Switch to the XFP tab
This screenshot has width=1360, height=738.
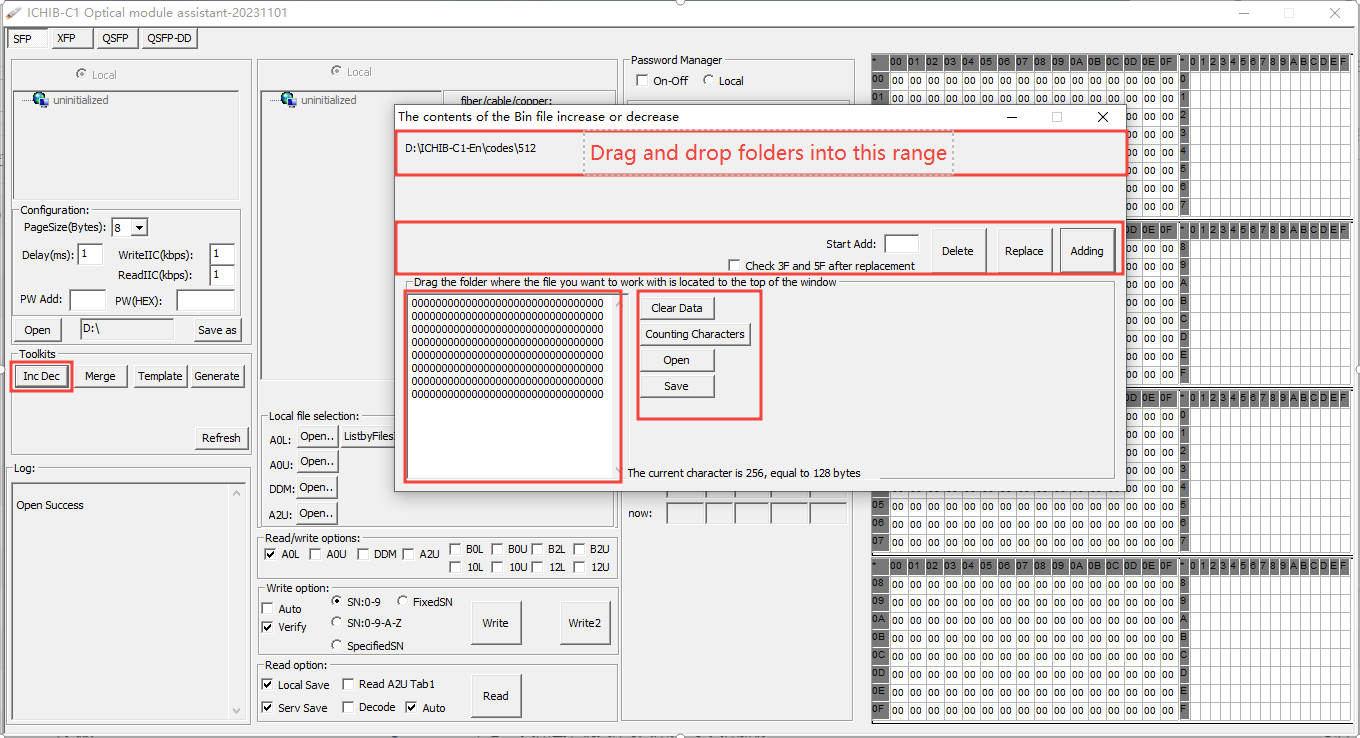coord(70,38)
